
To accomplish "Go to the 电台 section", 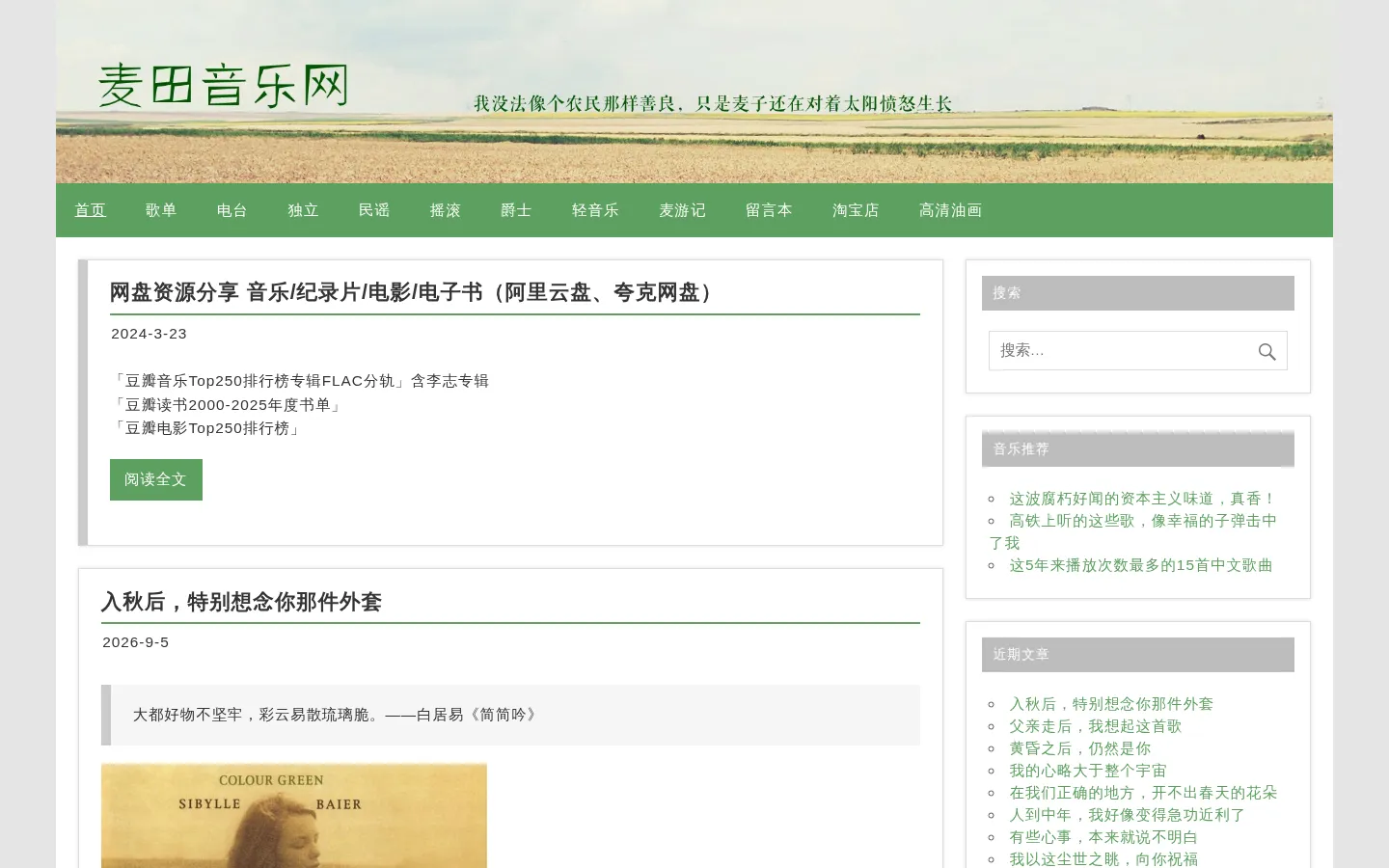I will click(x=232, y=210).
